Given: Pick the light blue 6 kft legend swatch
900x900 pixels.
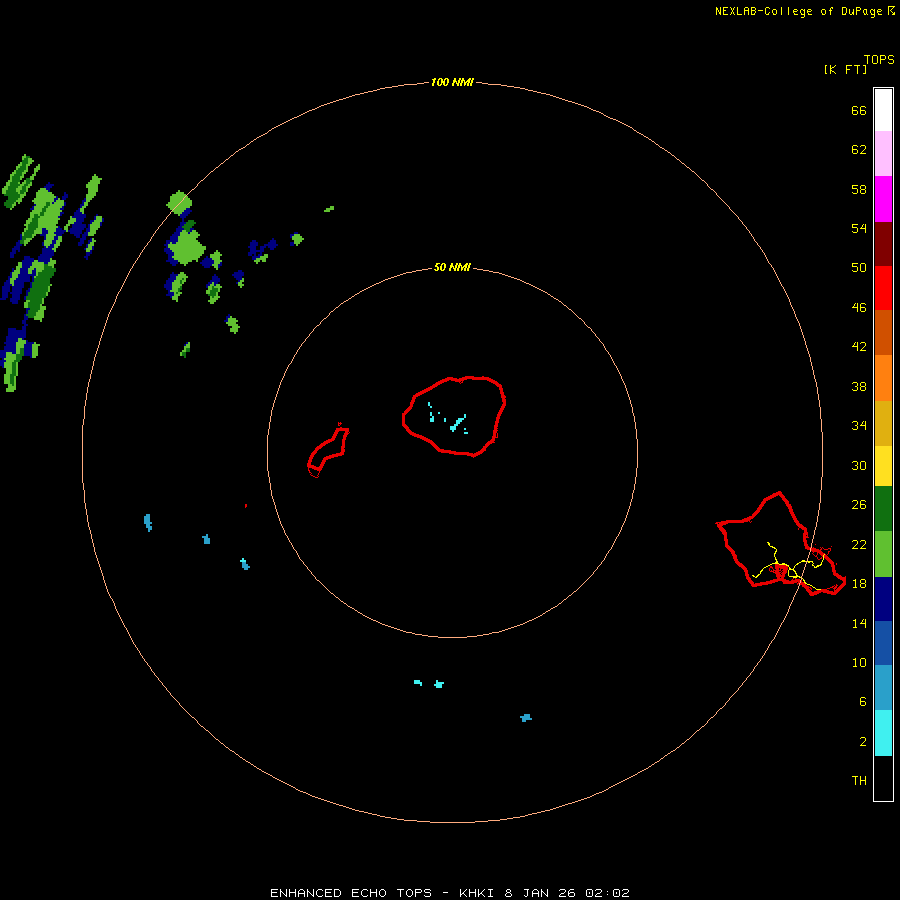Looking at the screenshot, I should (x=883, y=688).
